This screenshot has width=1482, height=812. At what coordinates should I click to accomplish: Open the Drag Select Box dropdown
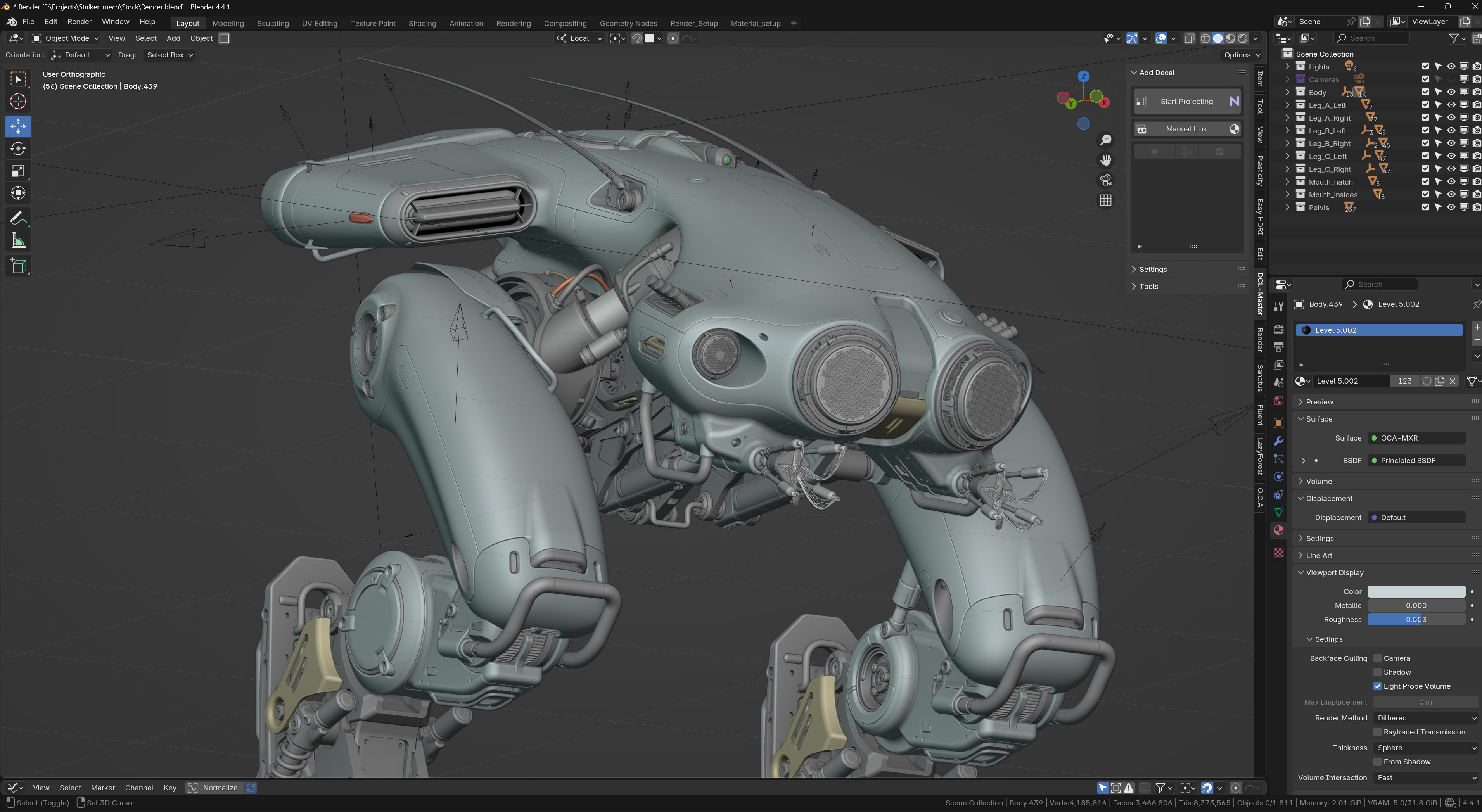(169, 55)
